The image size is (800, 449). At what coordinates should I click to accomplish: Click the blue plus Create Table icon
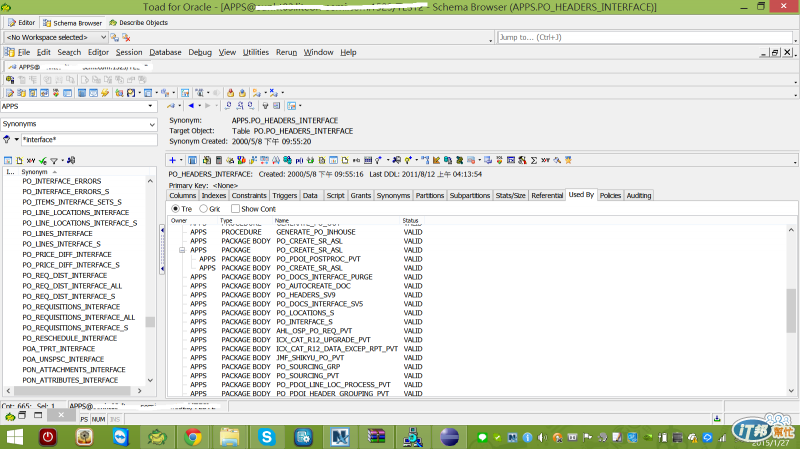point(172,160)
